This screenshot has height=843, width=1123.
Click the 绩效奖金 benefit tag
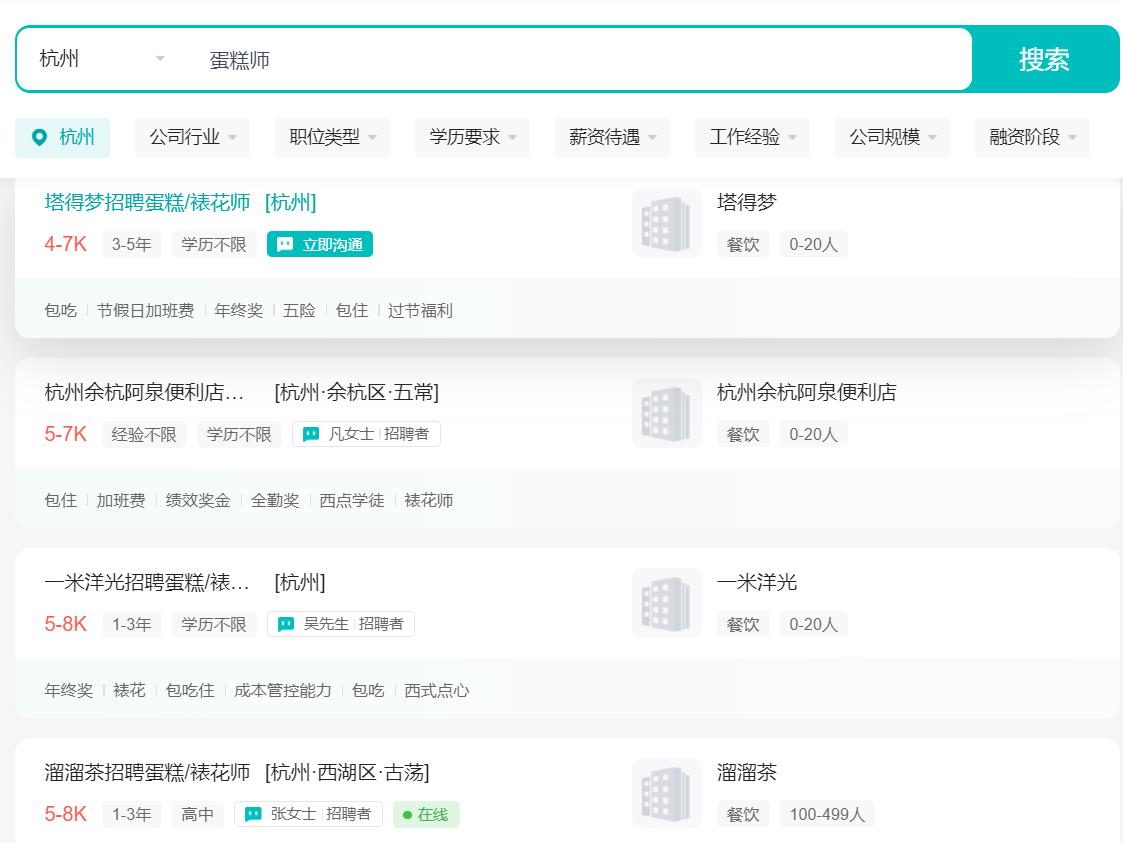(198, 500)
